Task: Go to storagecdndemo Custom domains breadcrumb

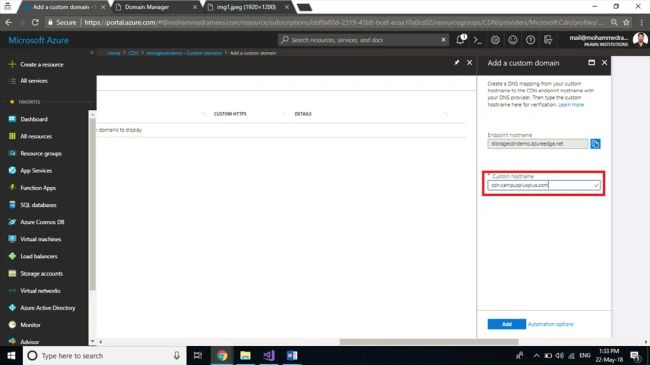Action: point(184,53)
